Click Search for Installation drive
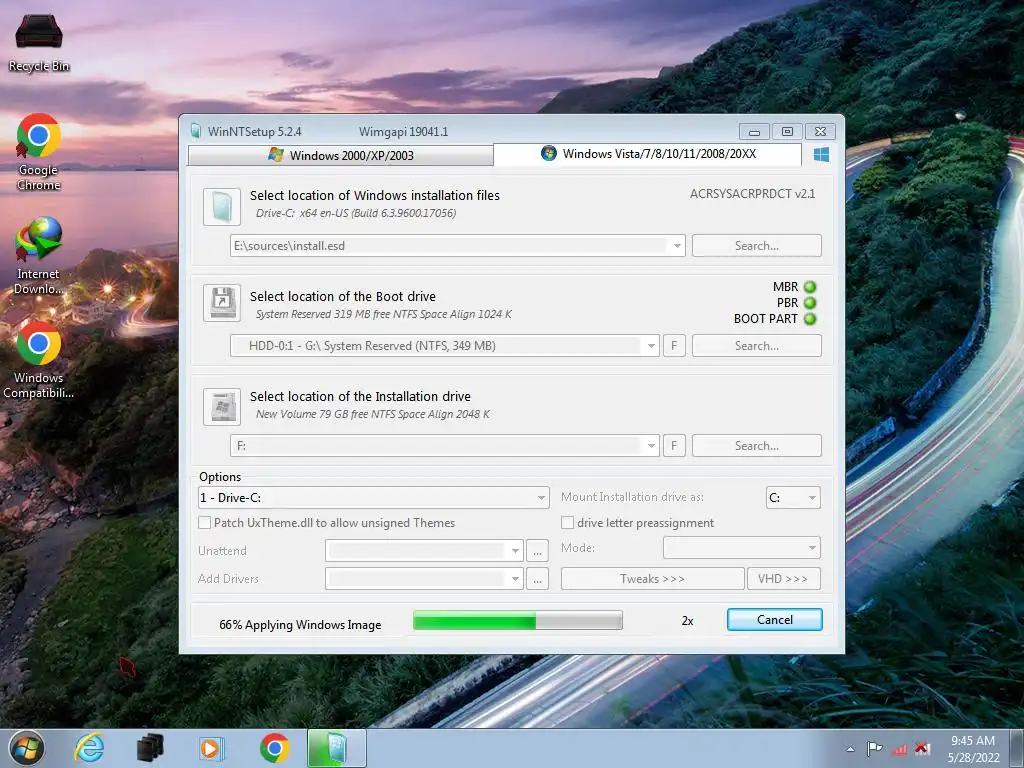The width and height of the screenshot is (1024, 768). 757,446
